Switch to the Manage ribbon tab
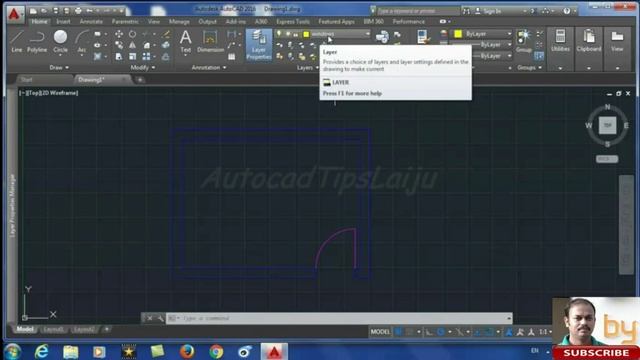This screenshot has width=640, height=360. [179, 21]
